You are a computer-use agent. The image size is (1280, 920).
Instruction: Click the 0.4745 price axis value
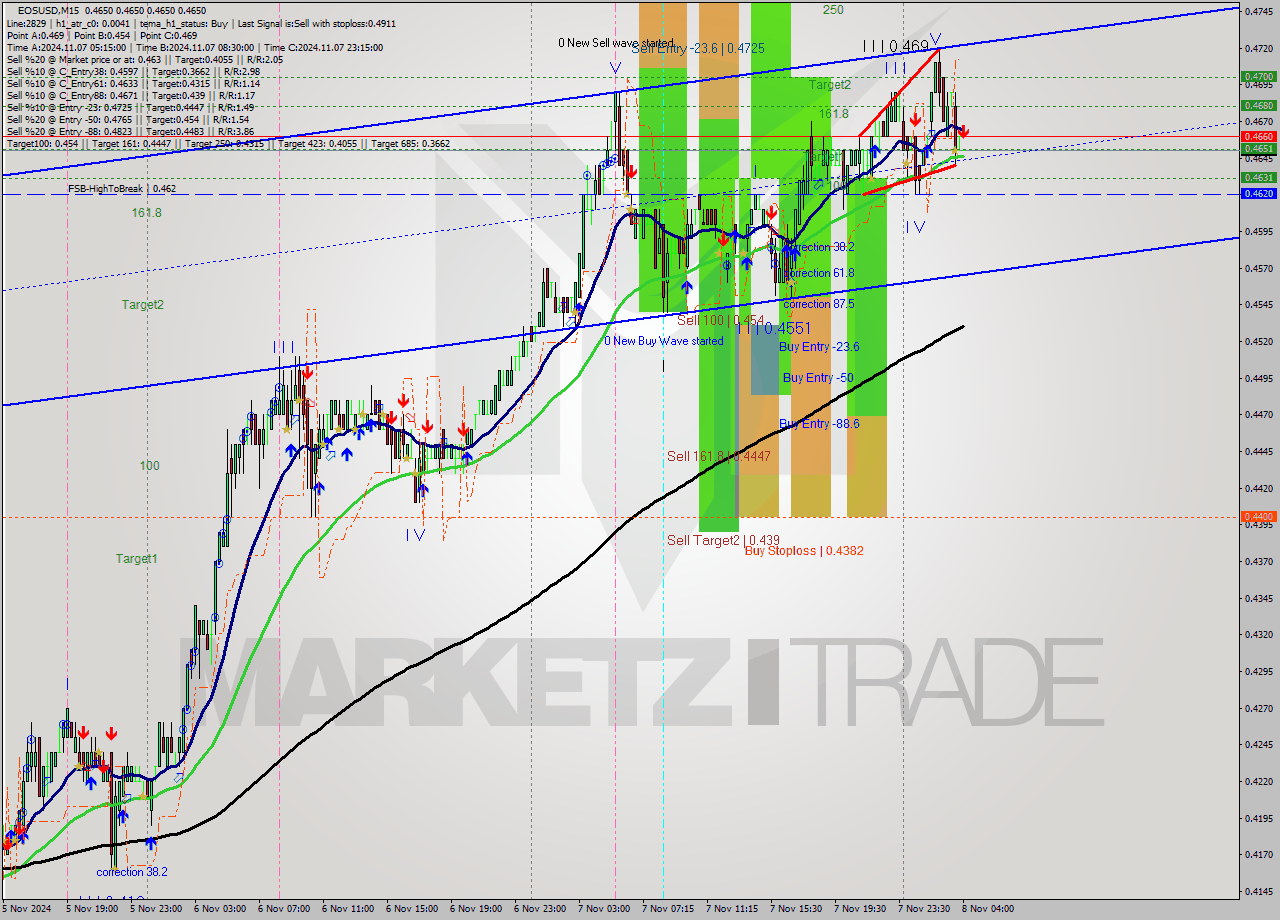(1258, 11)
